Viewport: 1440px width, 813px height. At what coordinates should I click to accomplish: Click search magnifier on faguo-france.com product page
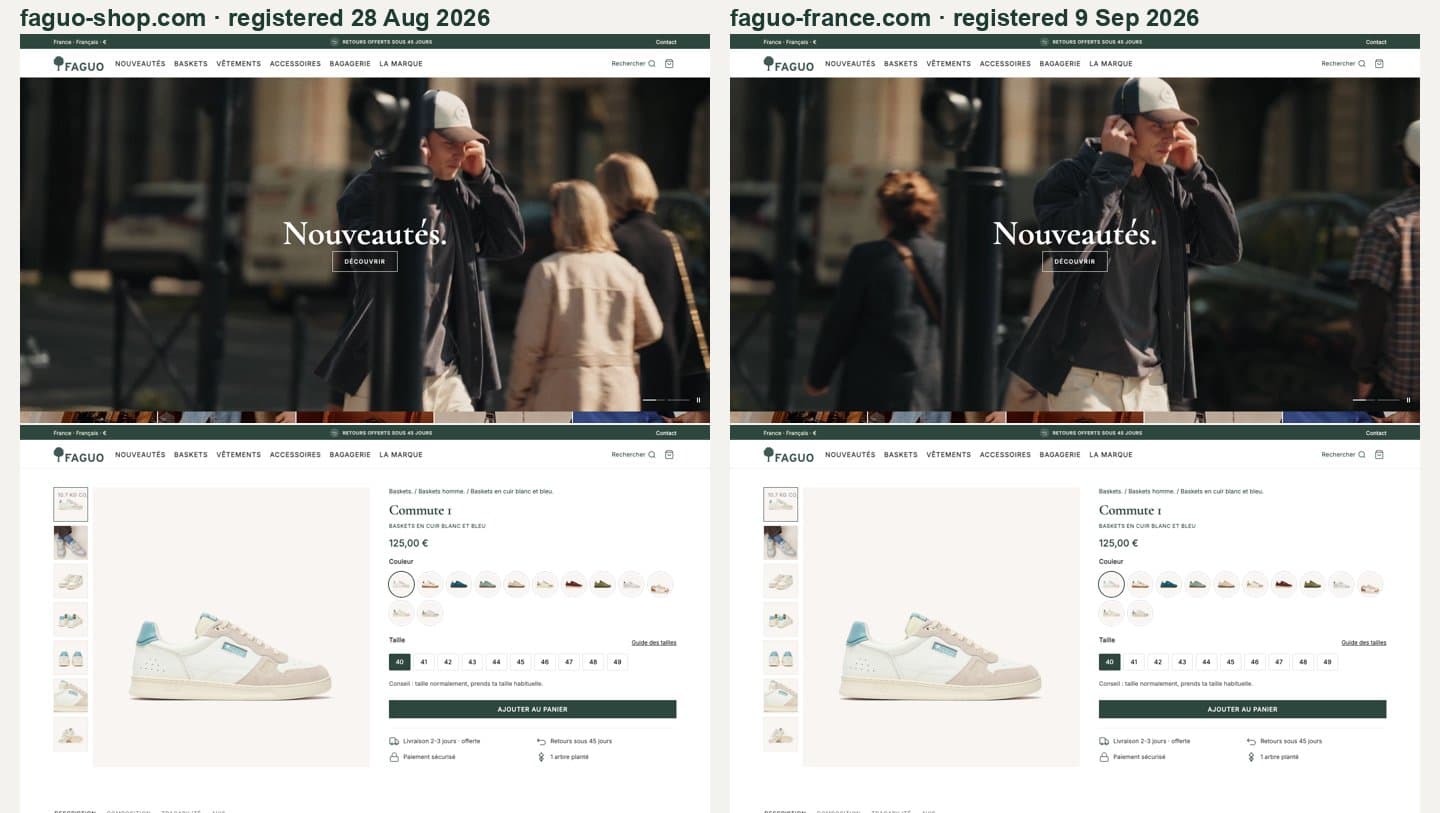coord(1362,454)
